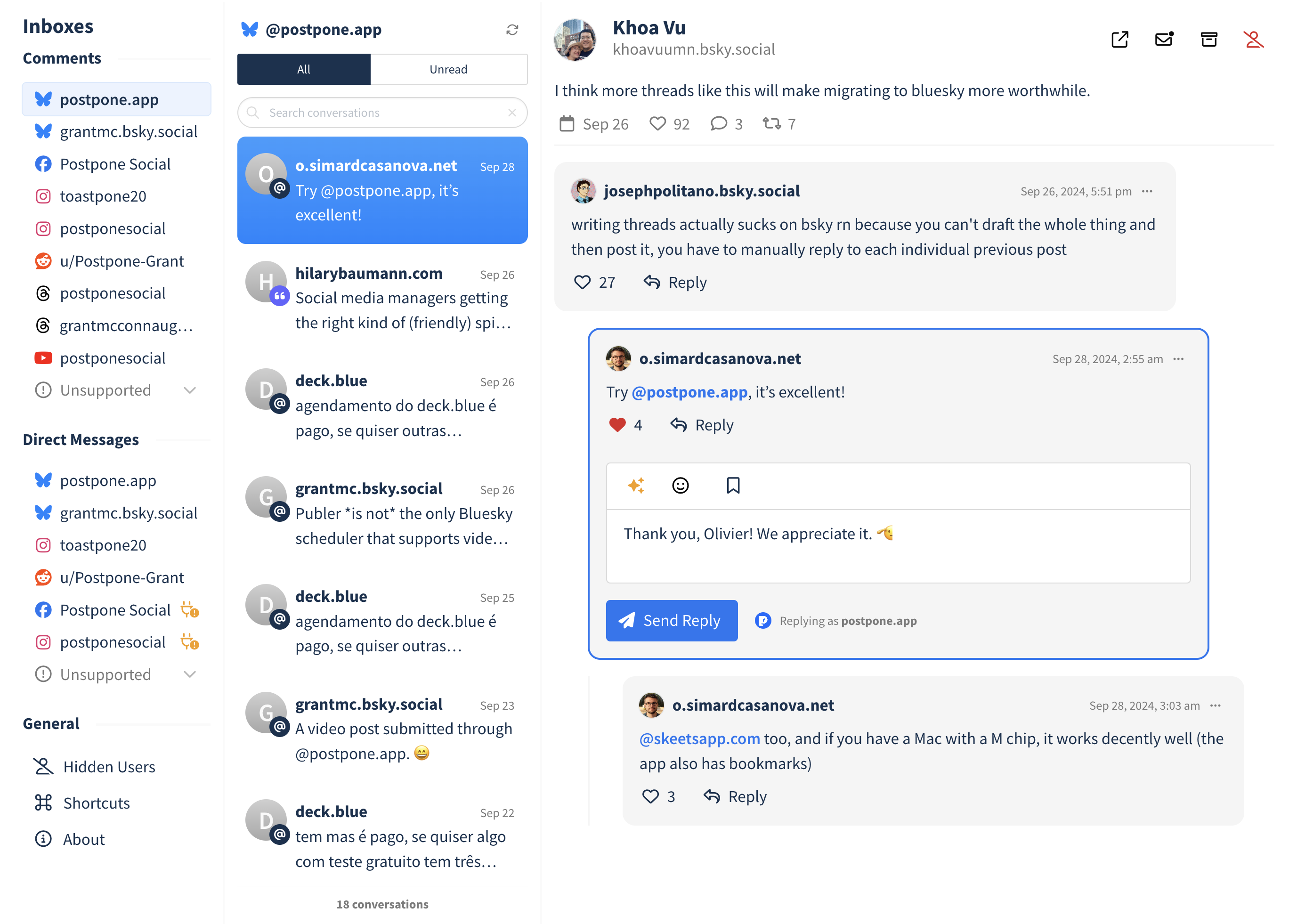This screenshot has height=924, width=1297.
Task: Archive this conversation
Action: [1209, 39]
